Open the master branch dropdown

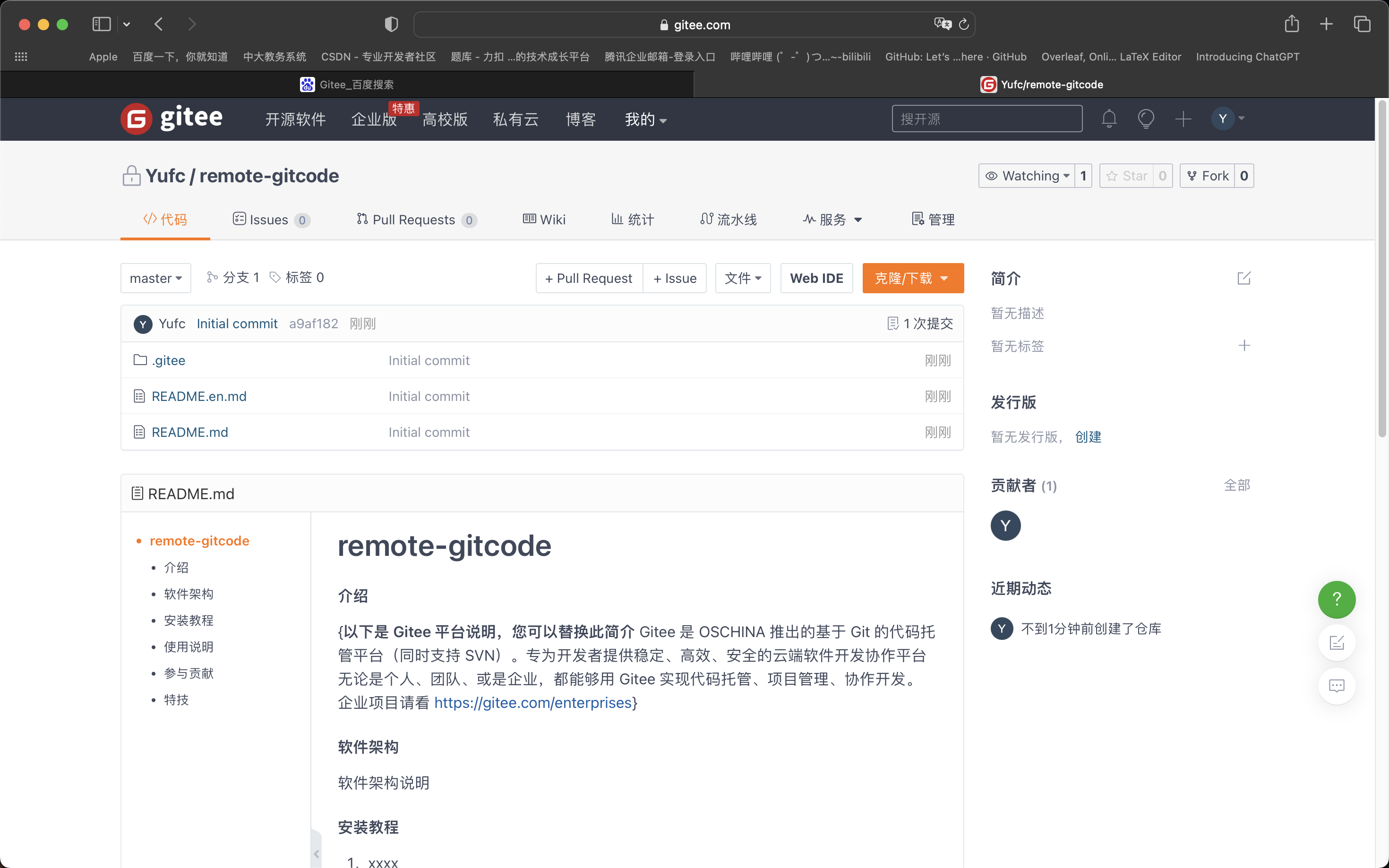(155, 279)
